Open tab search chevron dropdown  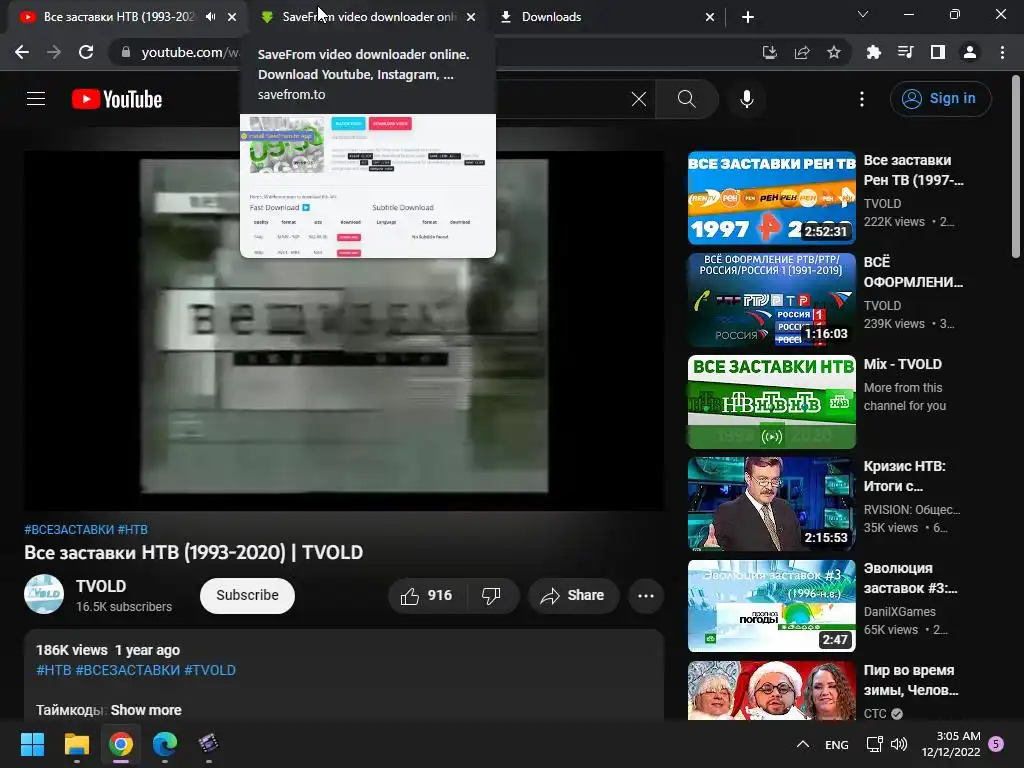tap(863, 14)
